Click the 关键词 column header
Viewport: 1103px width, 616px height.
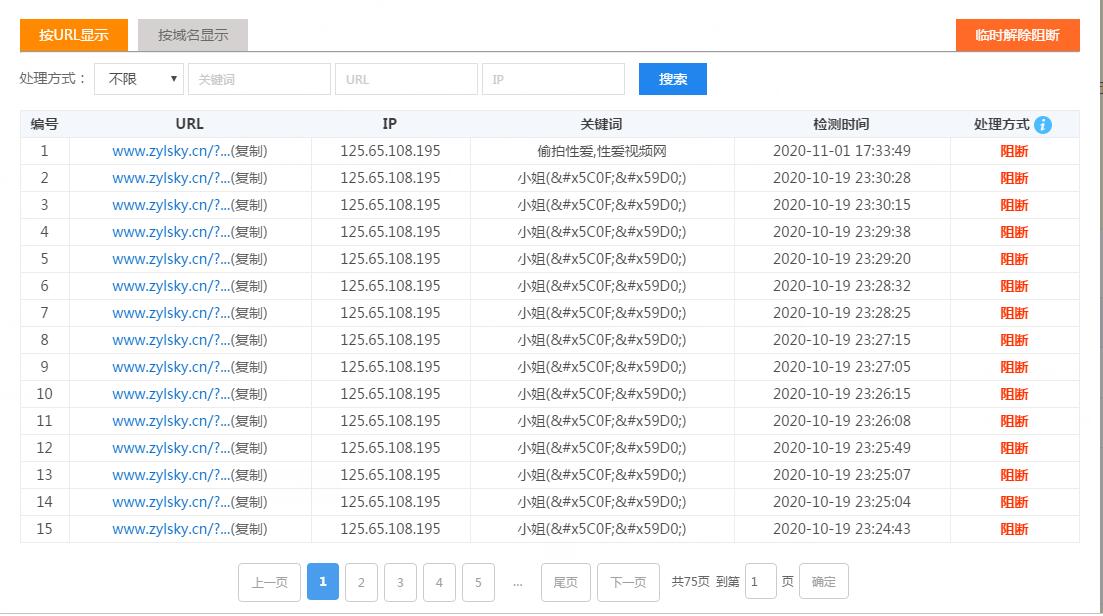(x=601, y=124)
